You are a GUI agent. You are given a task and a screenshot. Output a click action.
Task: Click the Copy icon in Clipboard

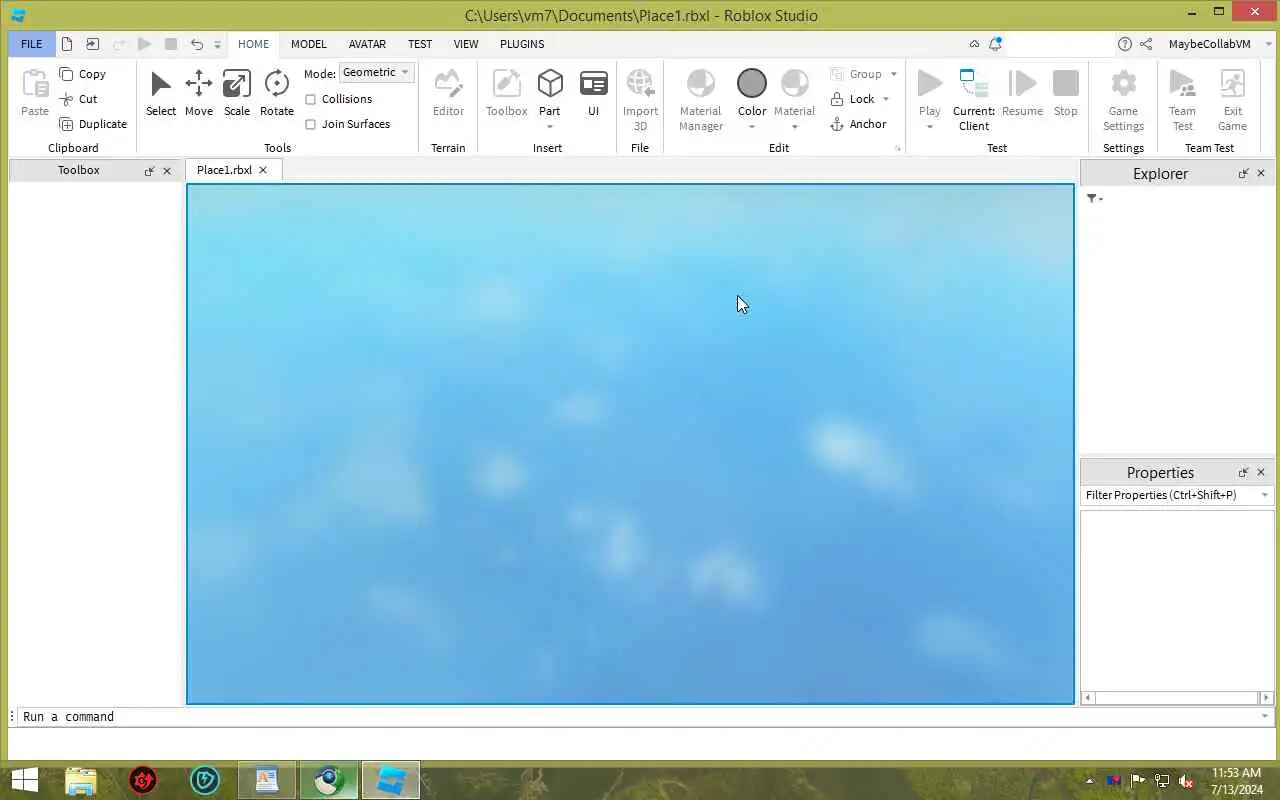pyautogui.click(x=66, y=74)
